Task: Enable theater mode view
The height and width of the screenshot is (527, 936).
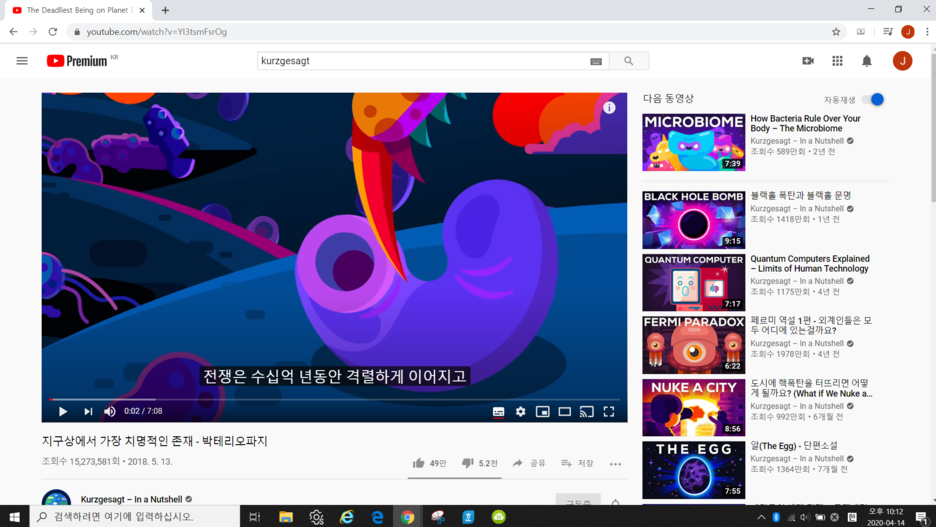Action: point(565,412)
